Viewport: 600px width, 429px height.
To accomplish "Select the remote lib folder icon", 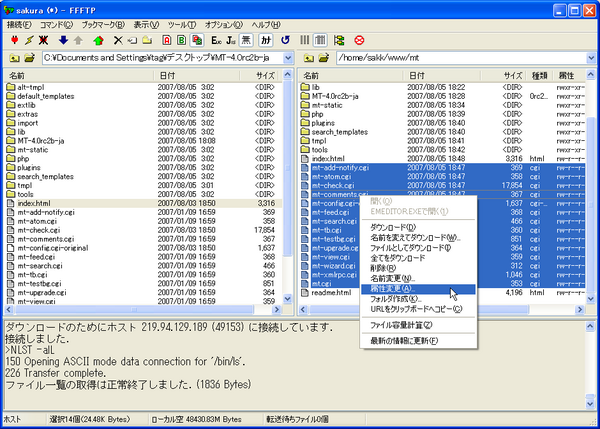I will click(x=305, y=87).
